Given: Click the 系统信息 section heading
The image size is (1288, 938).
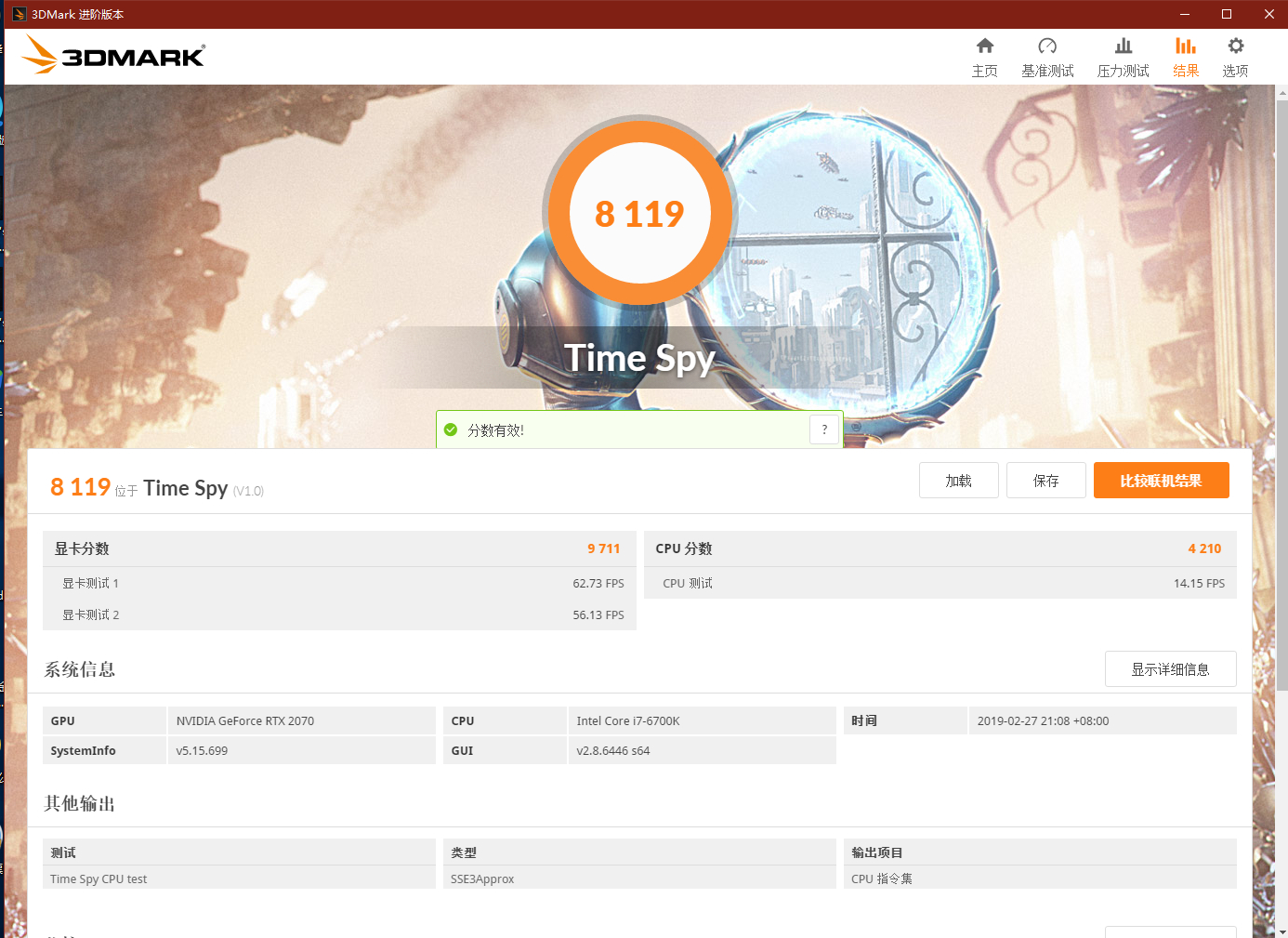Looking at the screenshot, I should [80, 669].
